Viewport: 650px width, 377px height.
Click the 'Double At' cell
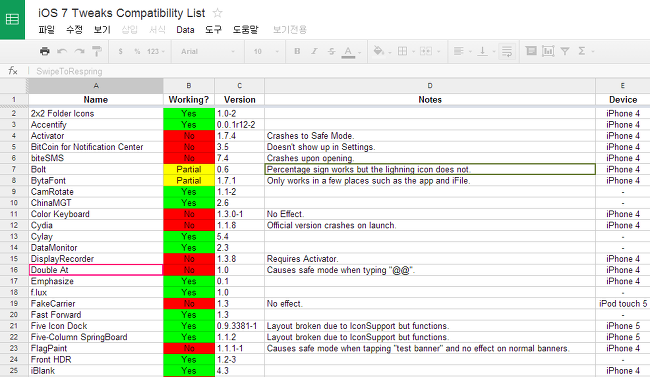point(96,270)
